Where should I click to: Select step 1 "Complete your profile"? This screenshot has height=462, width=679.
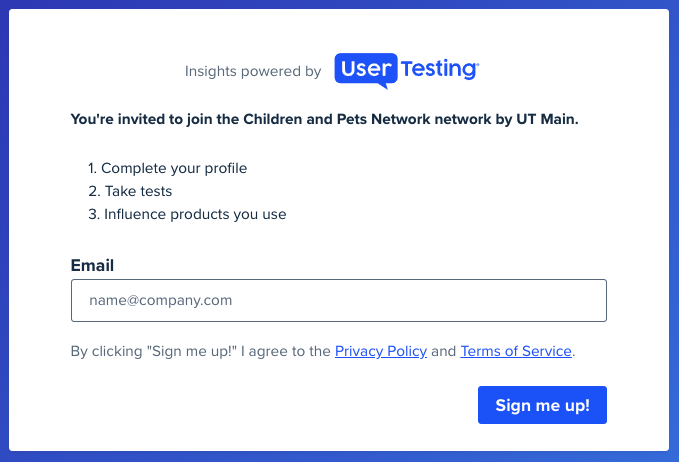[167, 168]
